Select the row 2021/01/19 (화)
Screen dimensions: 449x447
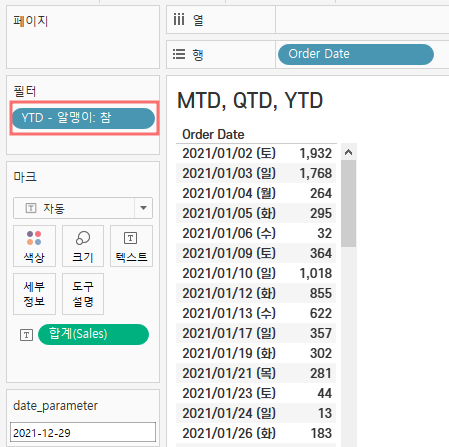tap(256, 353)
